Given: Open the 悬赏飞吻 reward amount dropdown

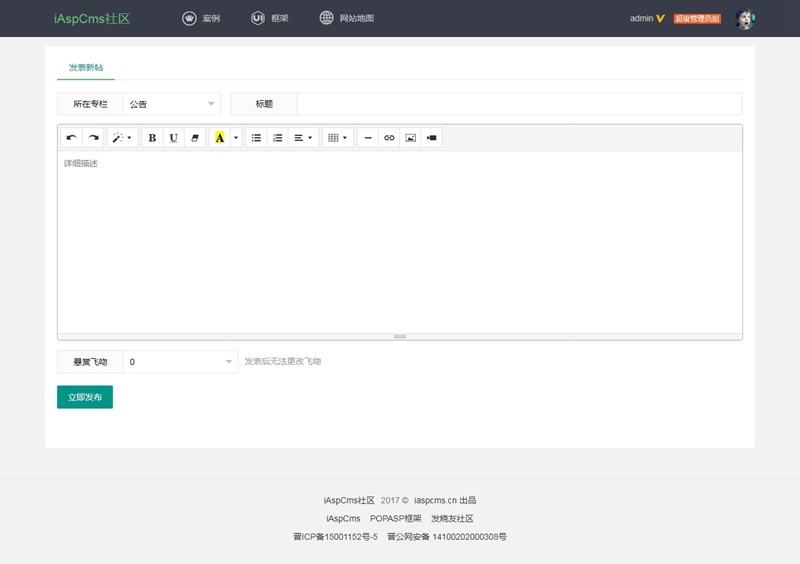Looking at the screenshot, I should [181, 362].
